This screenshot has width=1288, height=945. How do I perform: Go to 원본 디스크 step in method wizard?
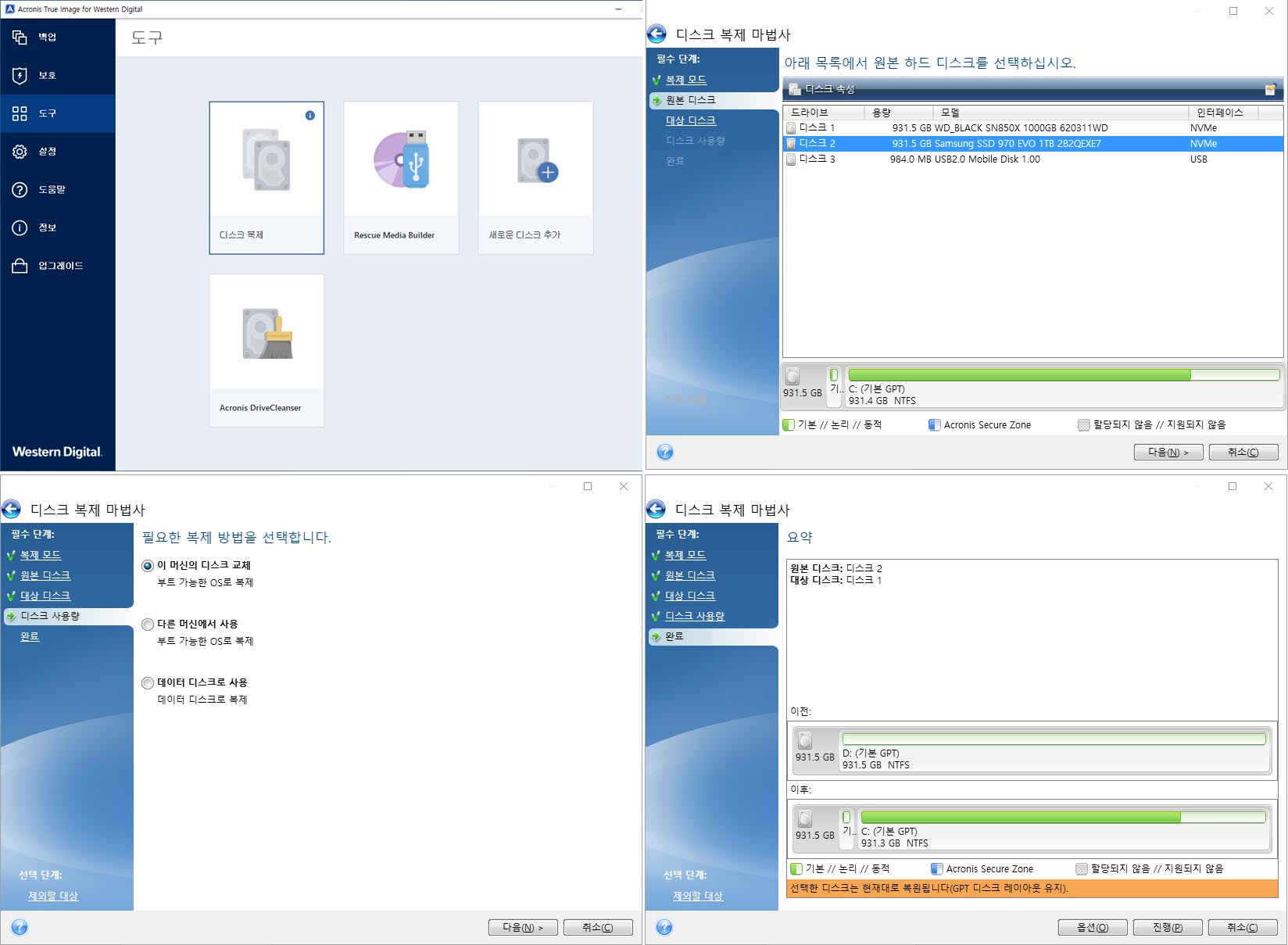click(x=45, y=575)
